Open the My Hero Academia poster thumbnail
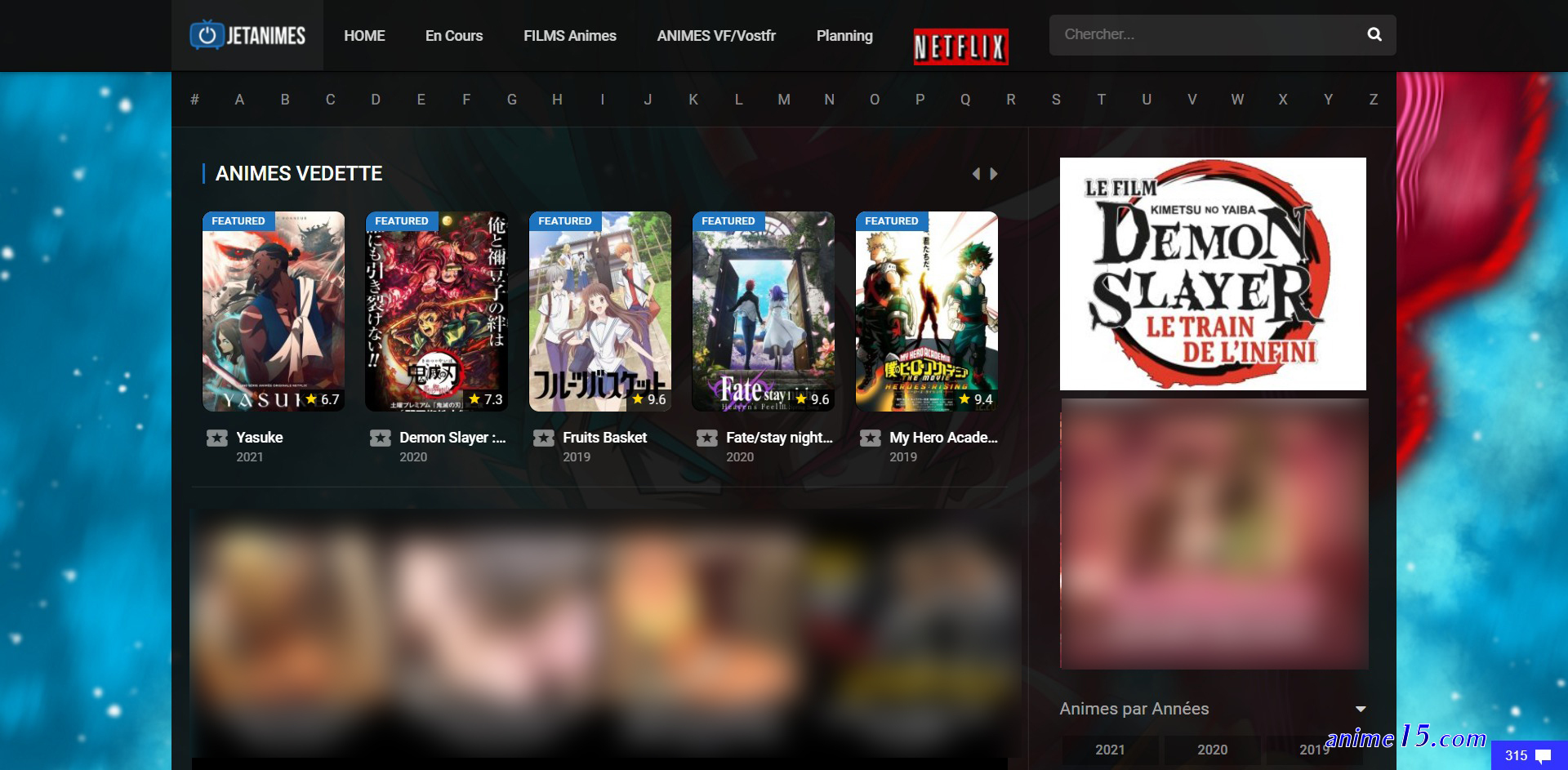Viewport: 1568px width, 770px height. pos(927,311)
